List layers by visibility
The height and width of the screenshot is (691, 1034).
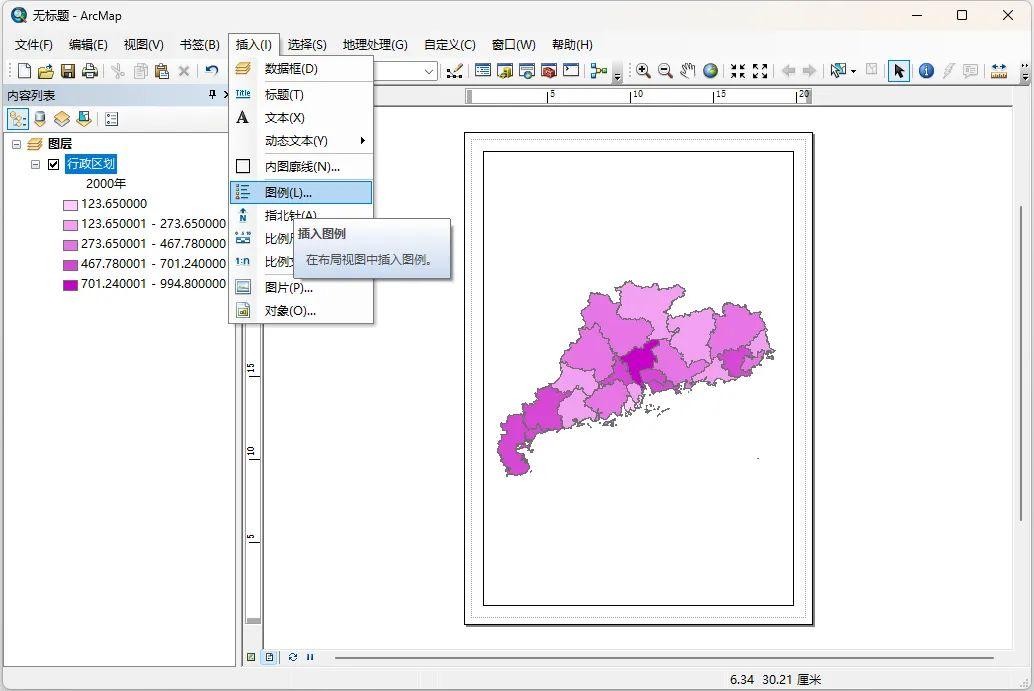[62, 119]
